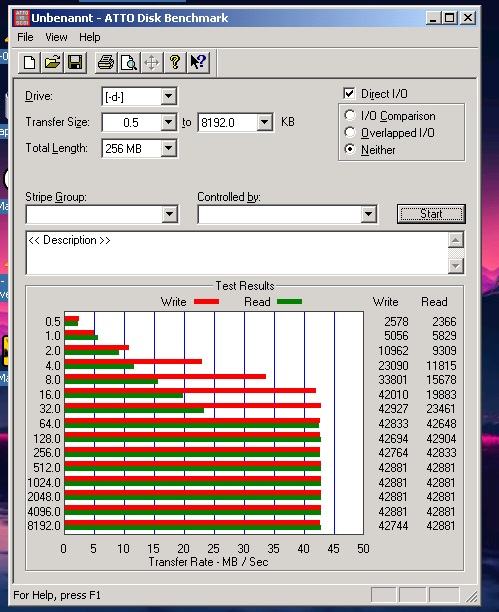This screenshot has width=499, height=612.
Task: Maximize the ATTO Disk Benchmark window
Action: click(450, 18)
